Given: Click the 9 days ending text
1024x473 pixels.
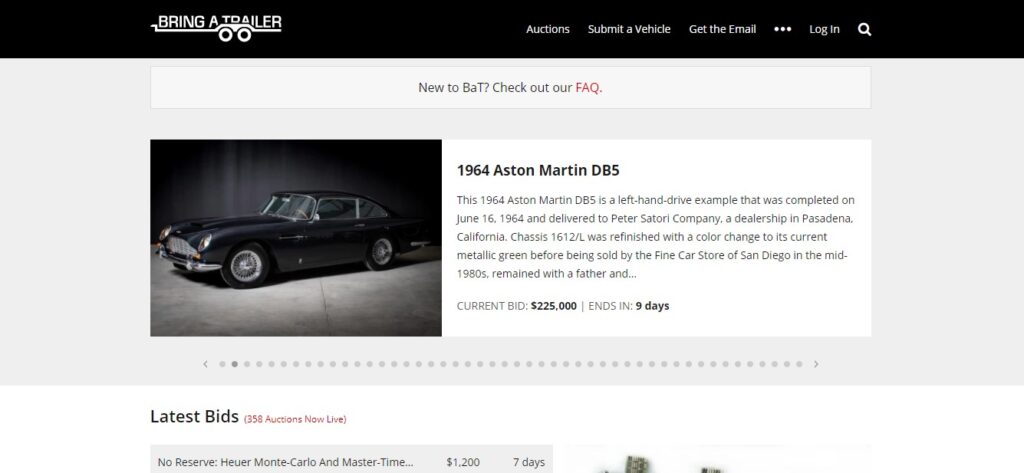Looking at the screenshot, I should pos(652,306).
